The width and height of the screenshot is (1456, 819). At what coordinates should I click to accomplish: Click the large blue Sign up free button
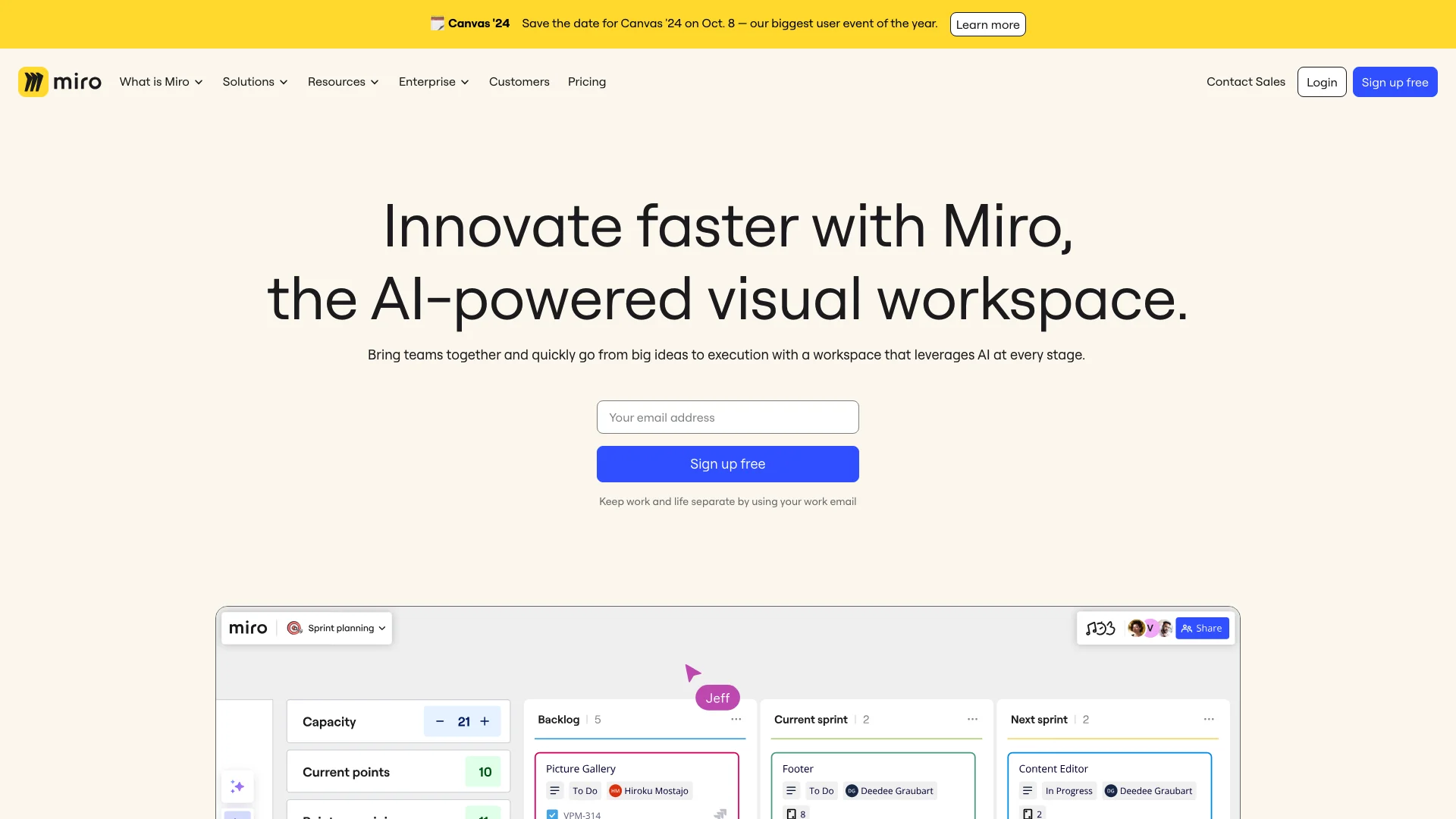coord(727,464)
